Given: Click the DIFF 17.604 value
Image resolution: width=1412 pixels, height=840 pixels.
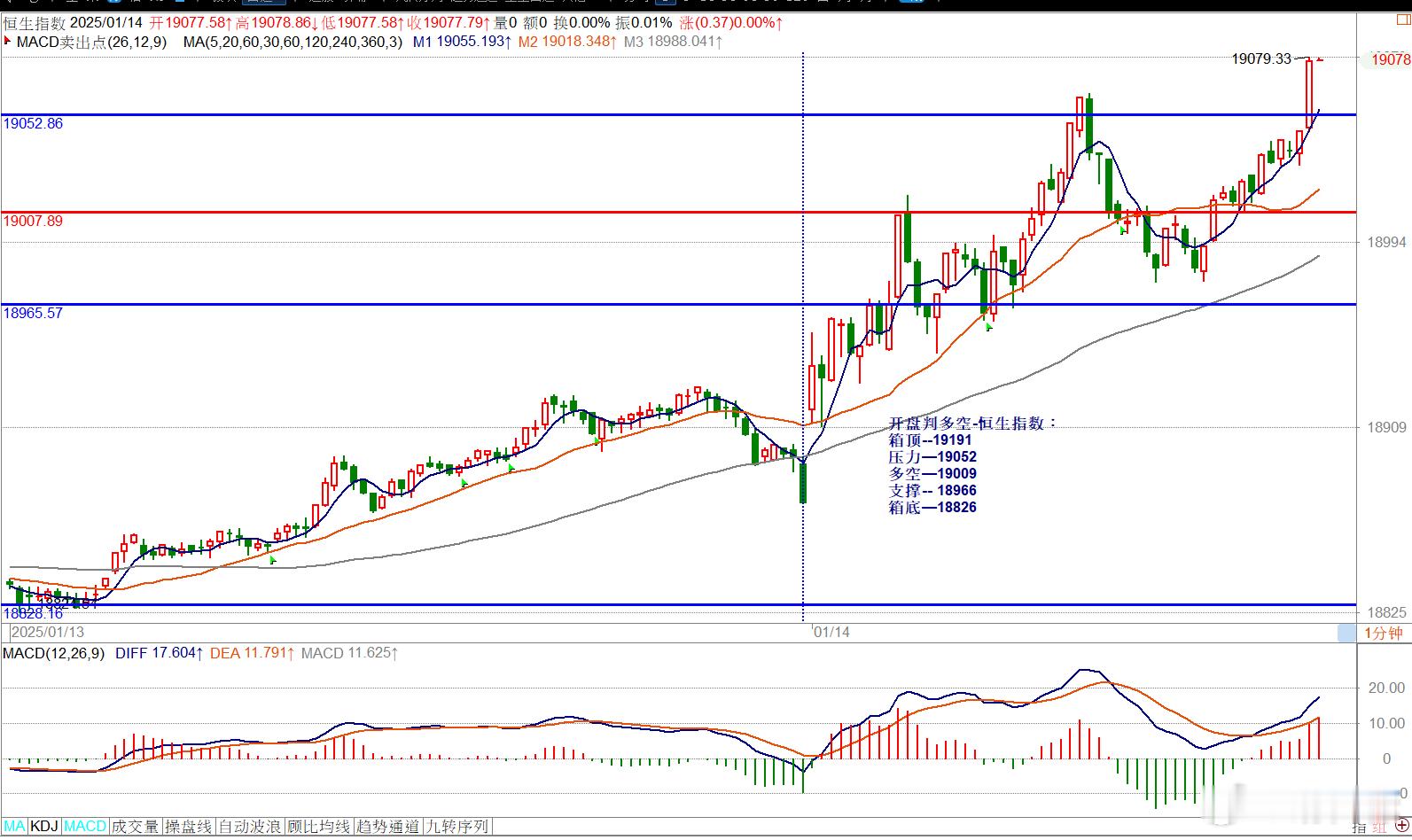Looking at the screenshot, I should pyautogui.click(x=160, y=653).
